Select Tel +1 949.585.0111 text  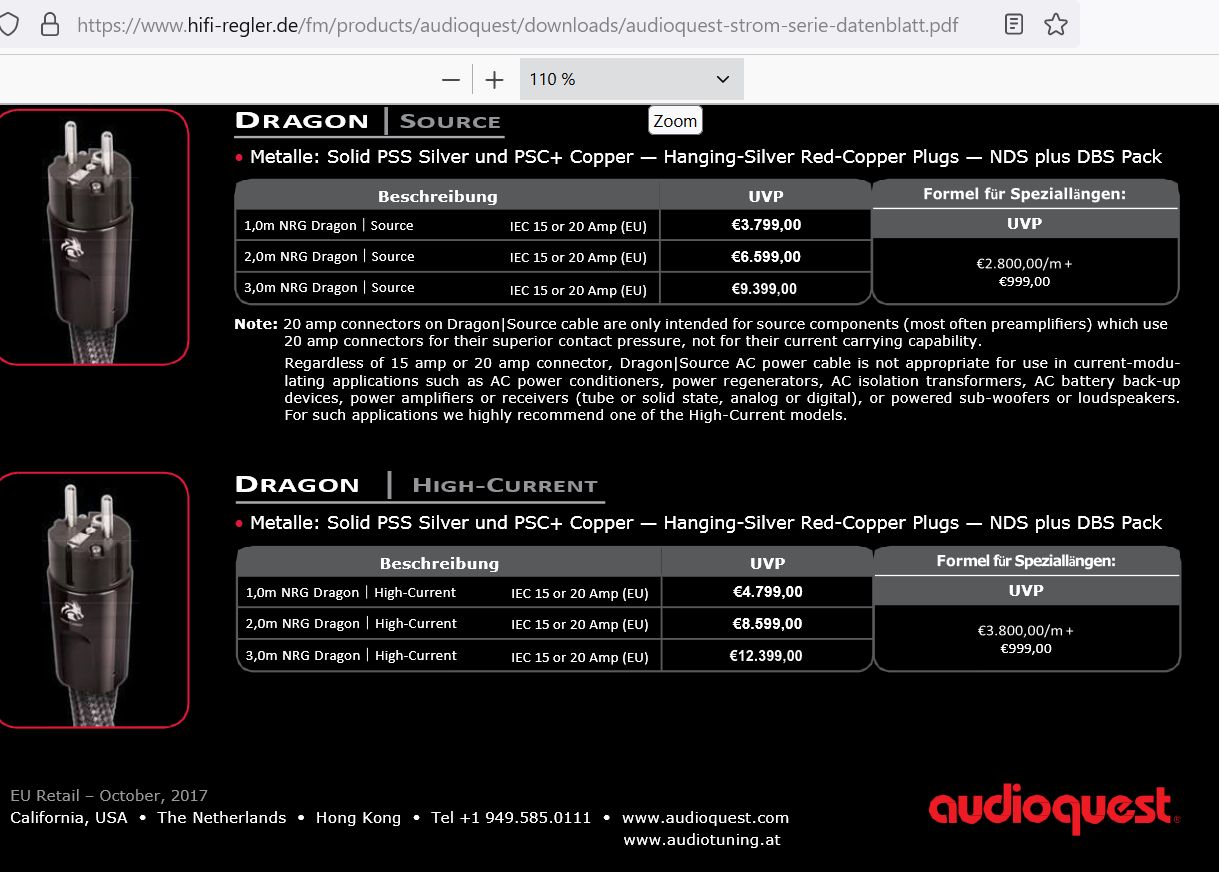tap(511, 818)
